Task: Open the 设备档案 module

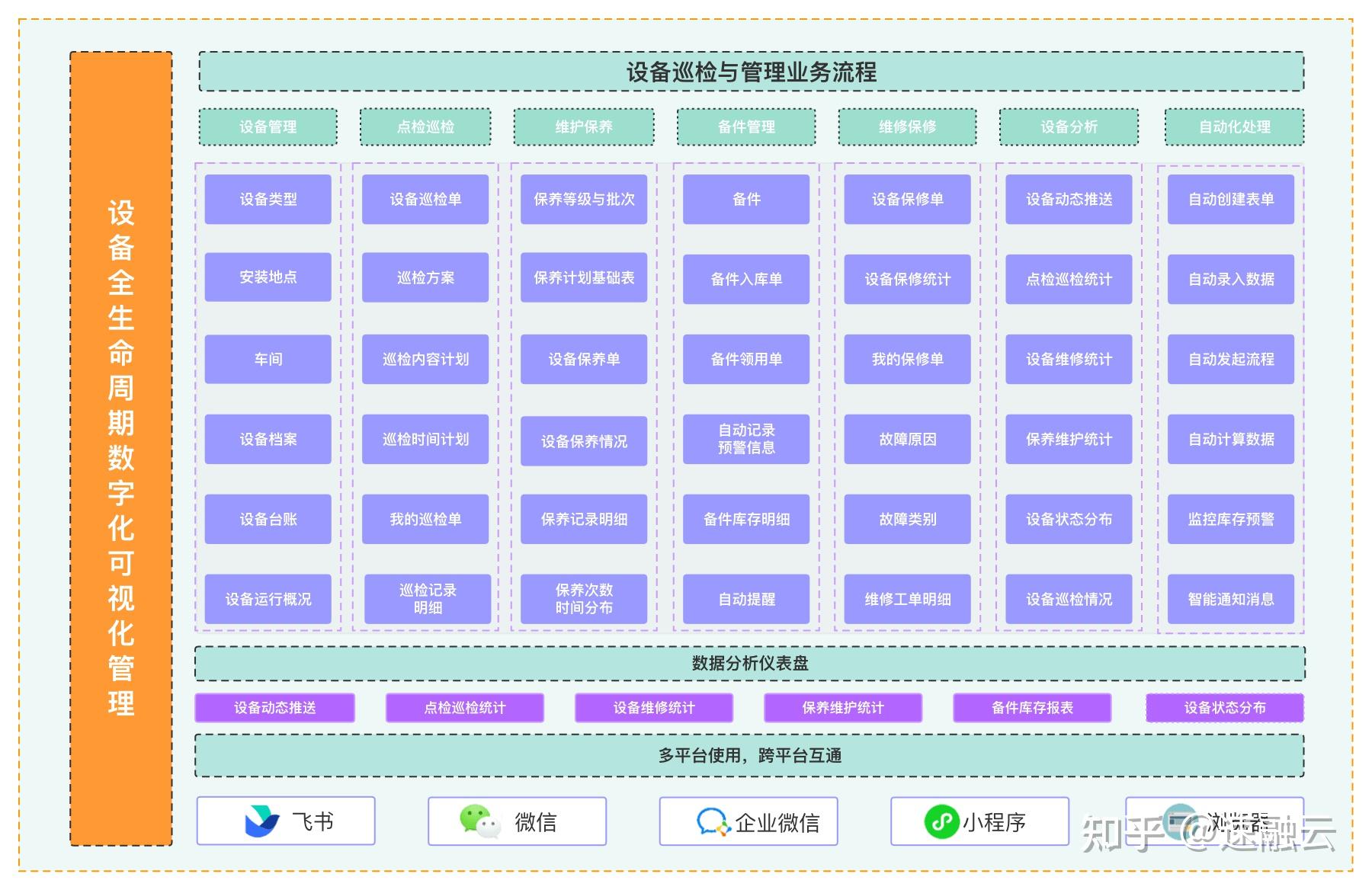Action: (268, 439)
